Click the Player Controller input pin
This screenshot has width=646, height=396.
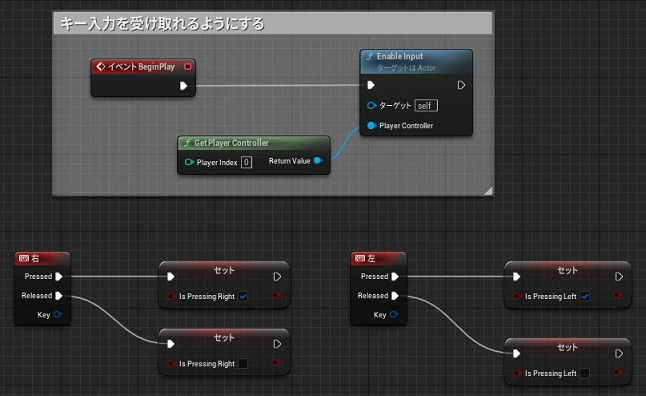372,125
